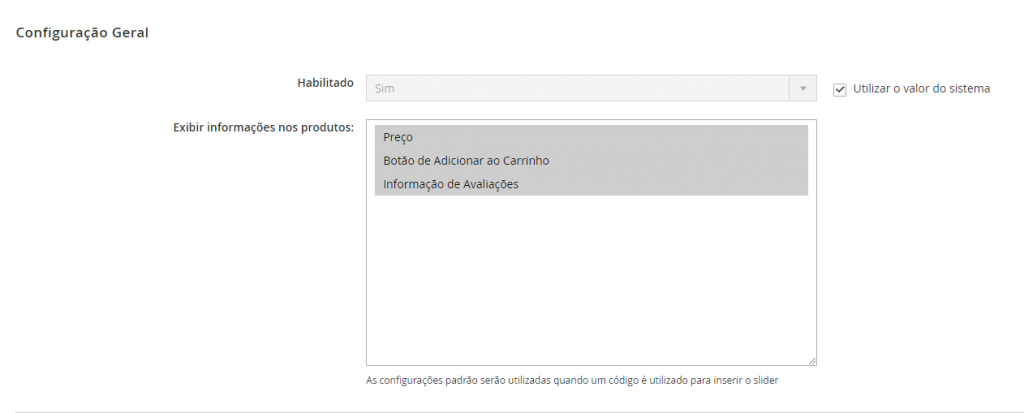Screen dimensions: 1024x413
Task: Toggle the Utilizar o valor do sistema checkbox
Action: coord(840,90)
